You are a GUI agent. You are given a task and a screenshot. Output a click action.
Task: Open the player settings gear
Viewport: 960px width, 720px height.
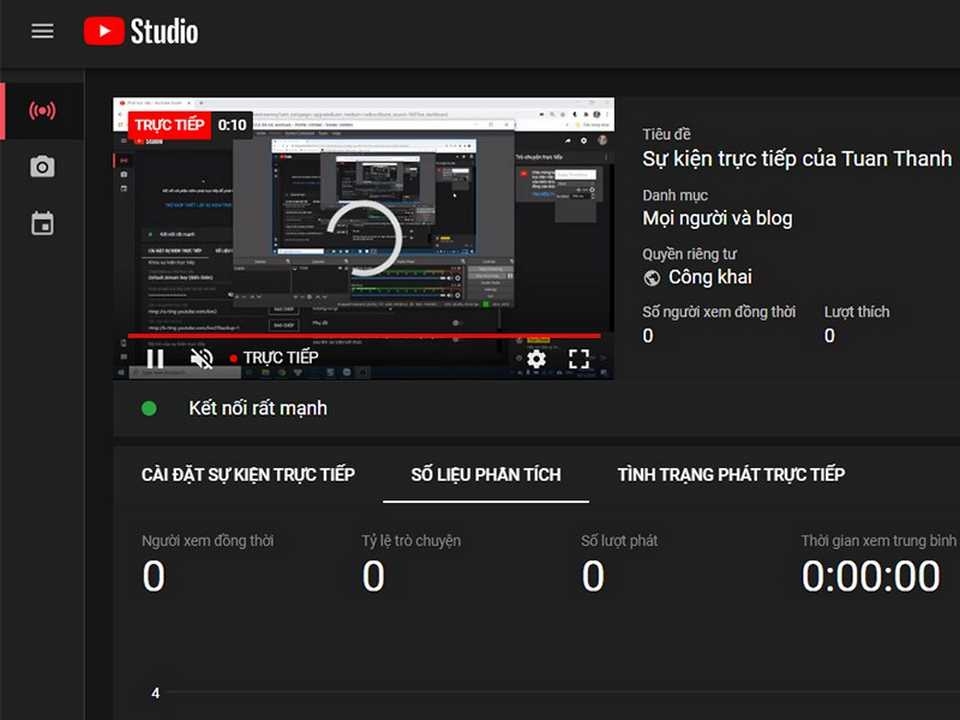(536, 358)
